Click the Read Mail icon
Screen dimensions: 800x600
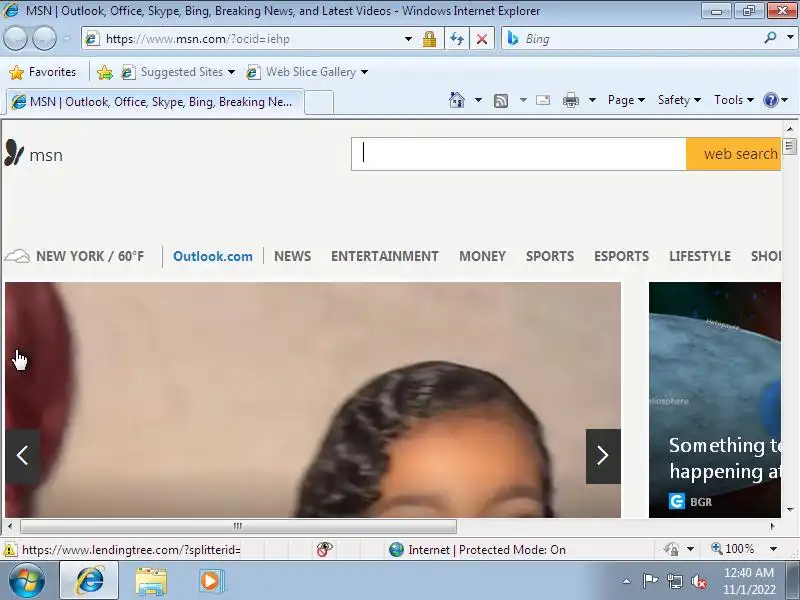[543, 100]
